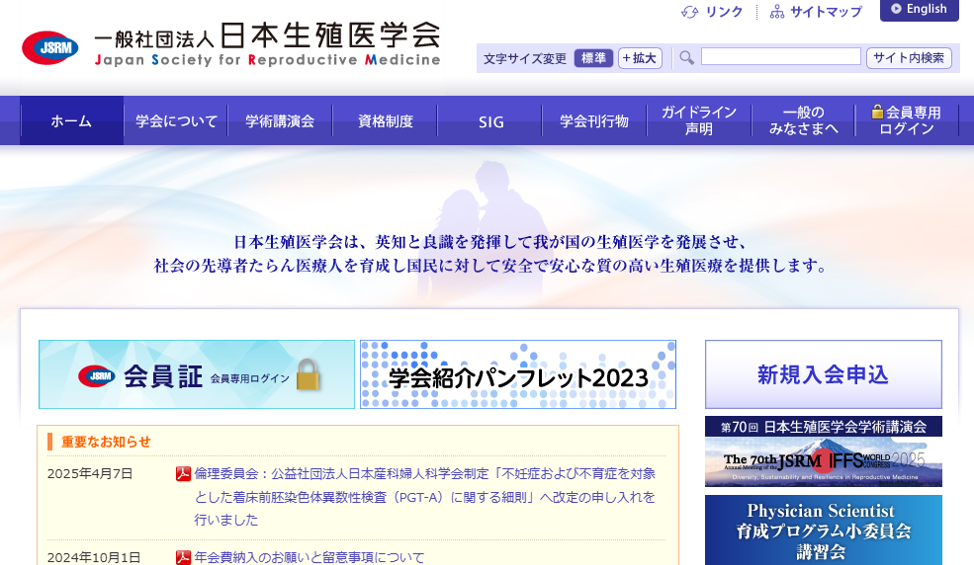
Task: Click the padlock icon on 会員専用ログイン menu
Action: pyautogui.click(x=877, y=112)
